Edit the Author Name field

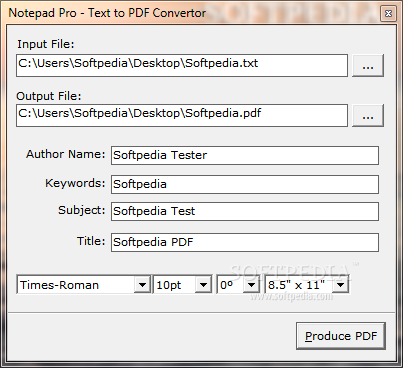click(x=245, y=155)
